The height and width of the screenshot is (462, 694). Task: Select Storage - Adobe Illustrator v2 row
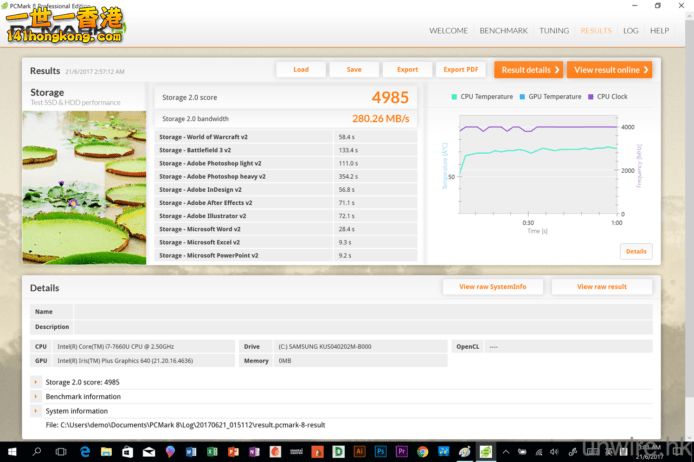pos(286,216)
